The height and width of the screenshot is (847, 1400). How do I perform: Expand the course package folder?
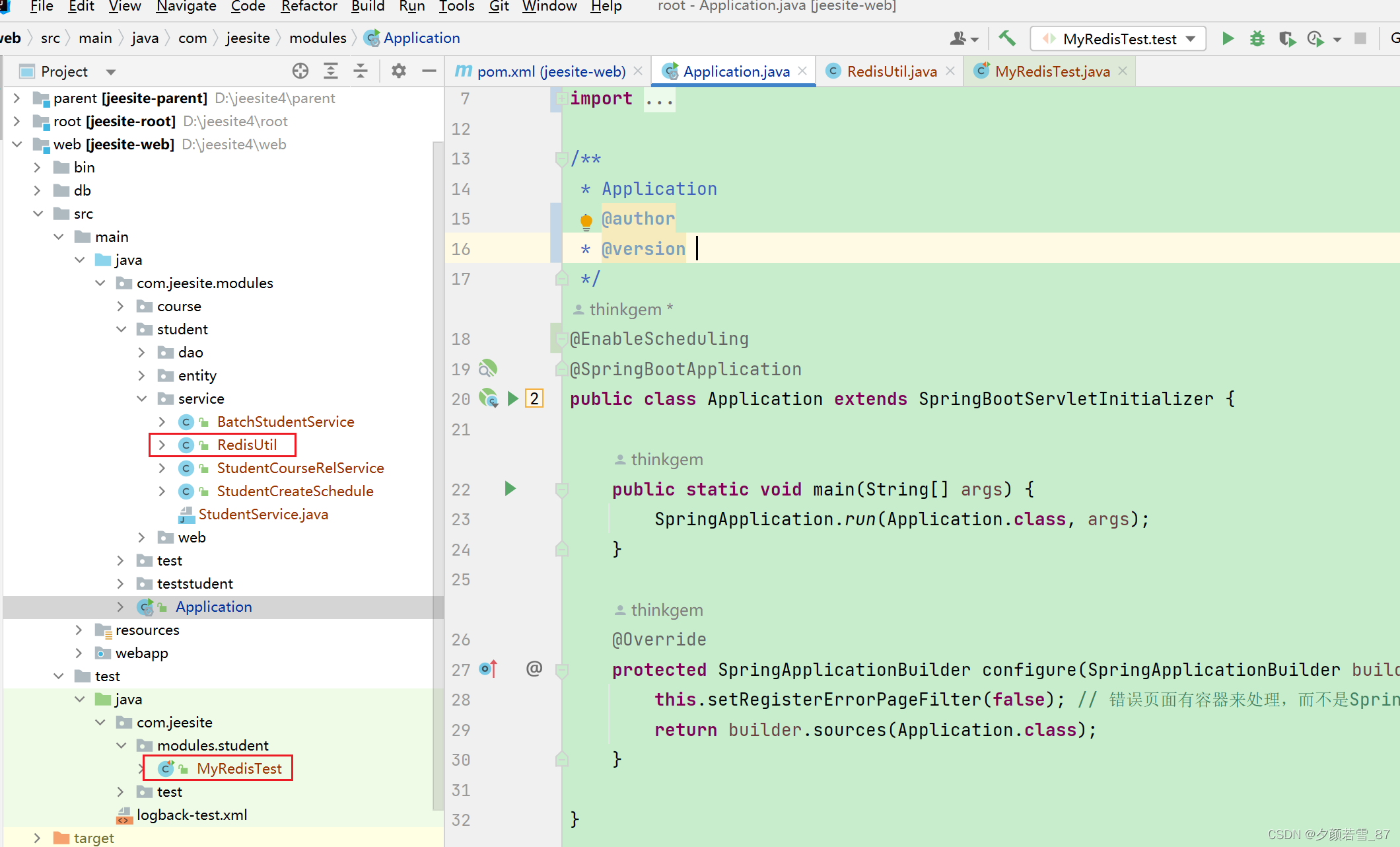pos(121,306)
